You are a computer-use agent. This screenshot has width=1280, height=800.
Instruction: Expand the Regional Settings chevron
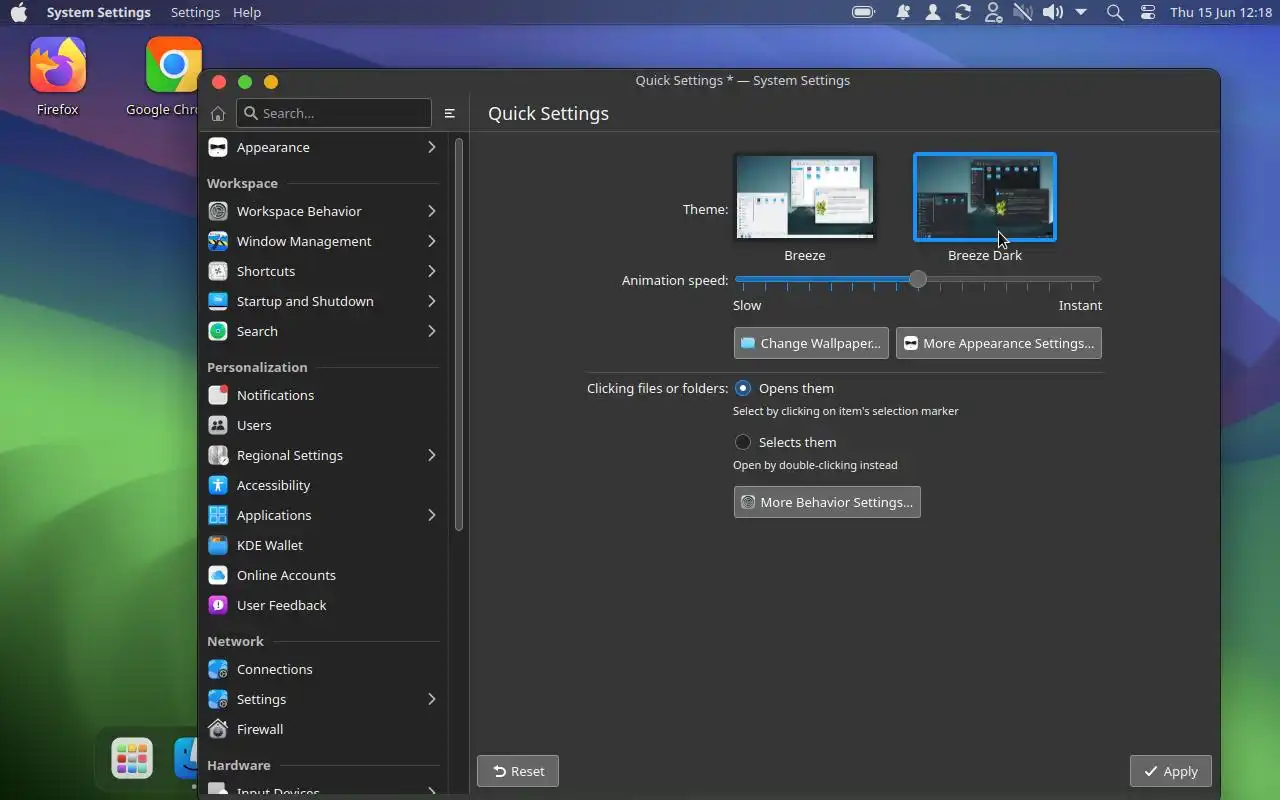[432, 455]
